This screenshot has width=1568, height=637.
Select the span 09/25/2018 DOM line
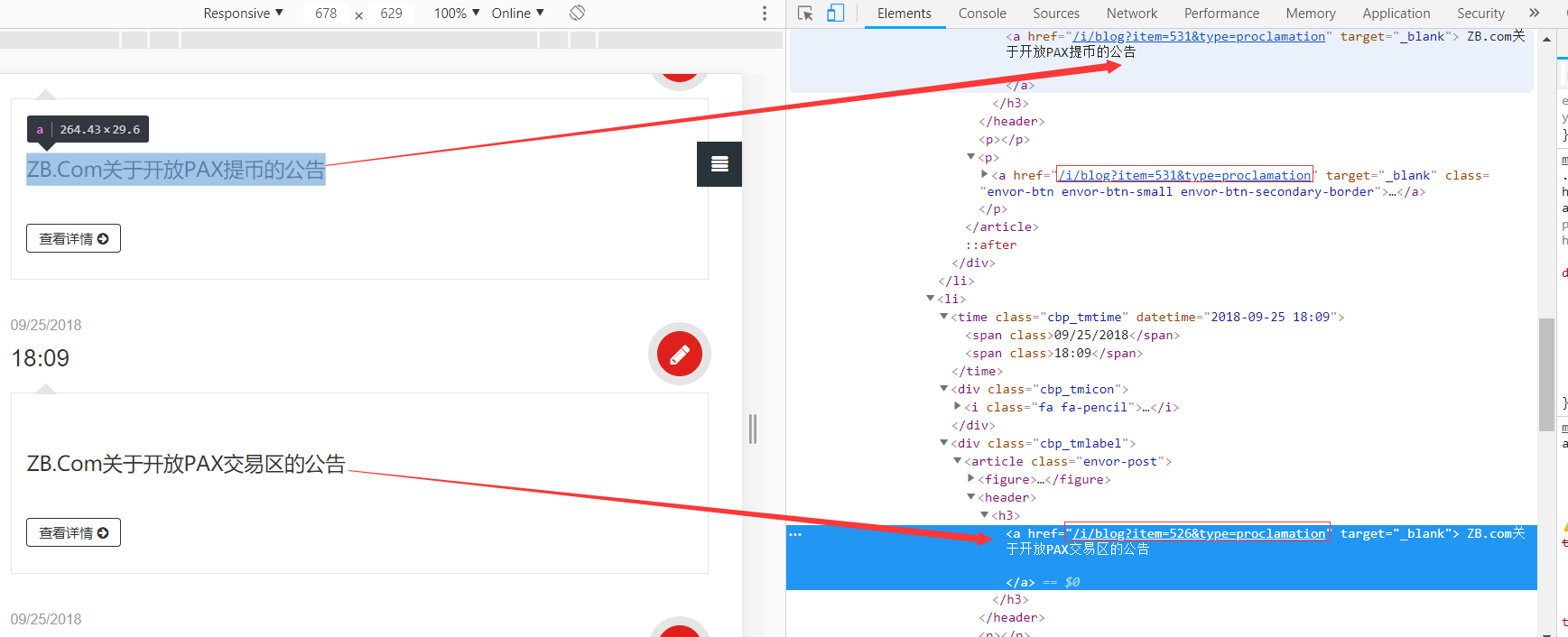[x=1072, y=335]
